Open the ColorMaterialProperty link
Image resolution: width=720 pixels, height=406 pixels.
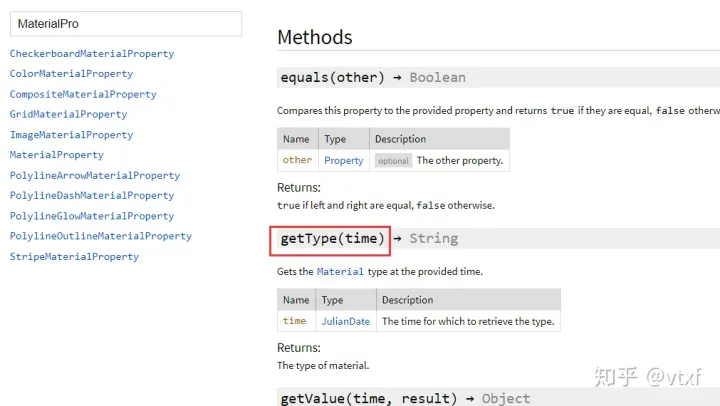click(71, 74)
